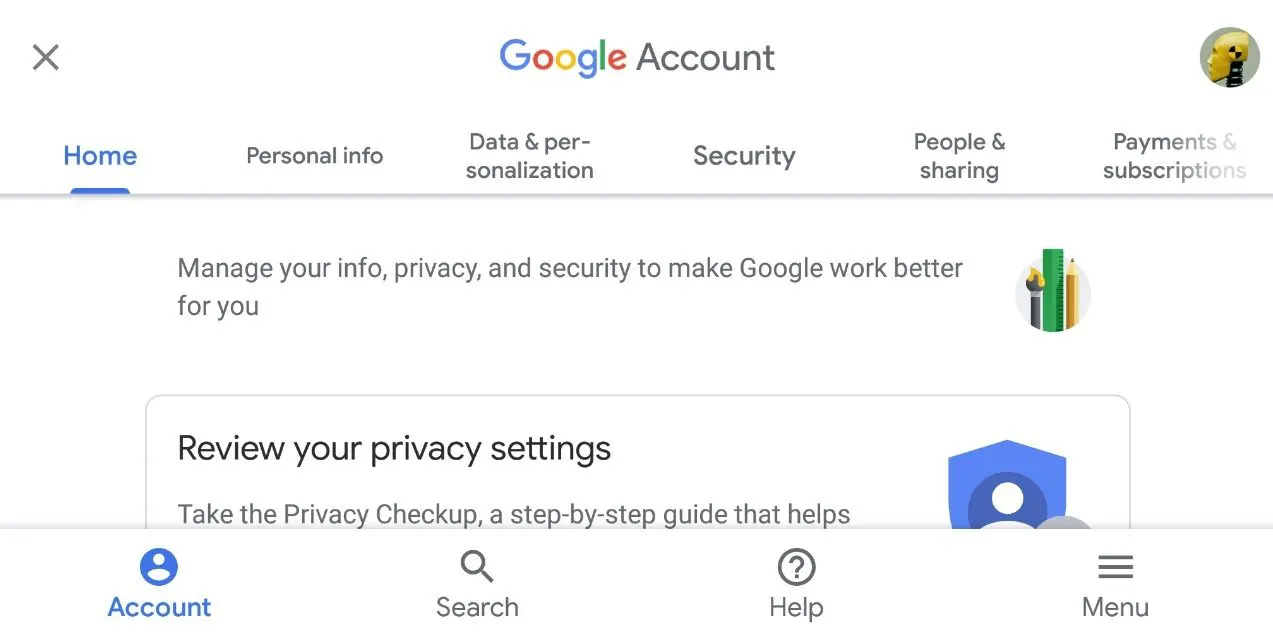1273x634 pixels.
Task: Open Help question mark icon
Action: click(796, 568)
